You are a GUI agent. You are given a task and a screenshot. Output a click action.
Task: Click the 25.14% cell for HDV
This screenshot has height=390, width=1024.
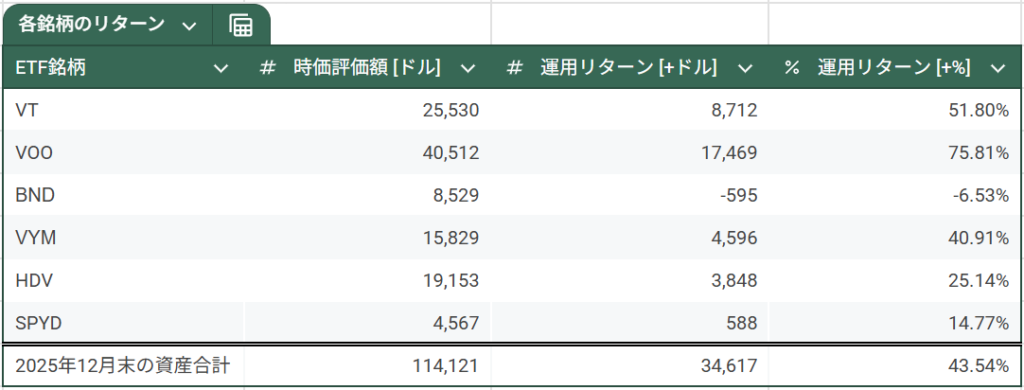point(895,280)
